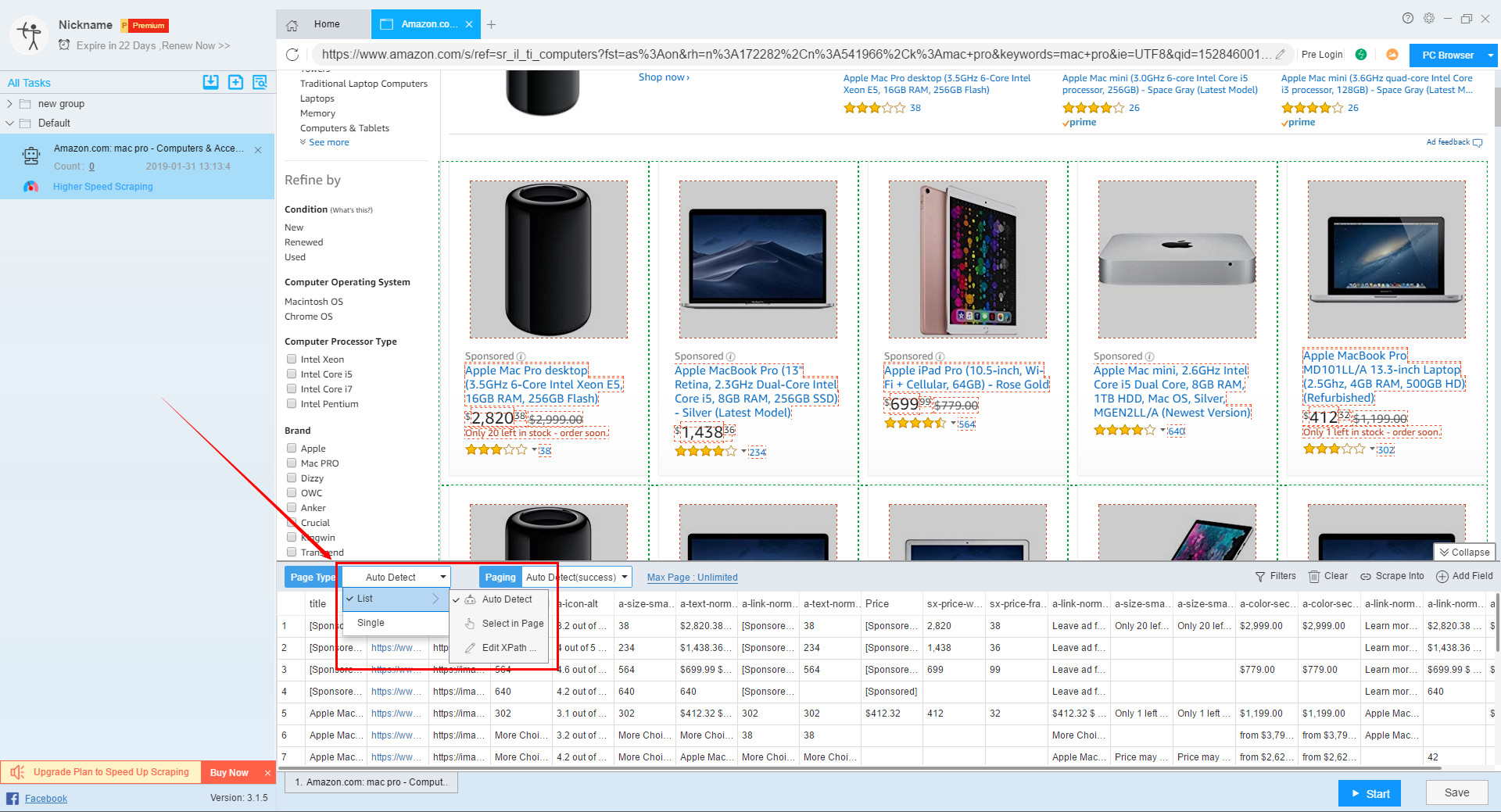This screenshot has width=1501, height=812.
Task: Click the Add Field plus icon
Action: point(1442,577)
